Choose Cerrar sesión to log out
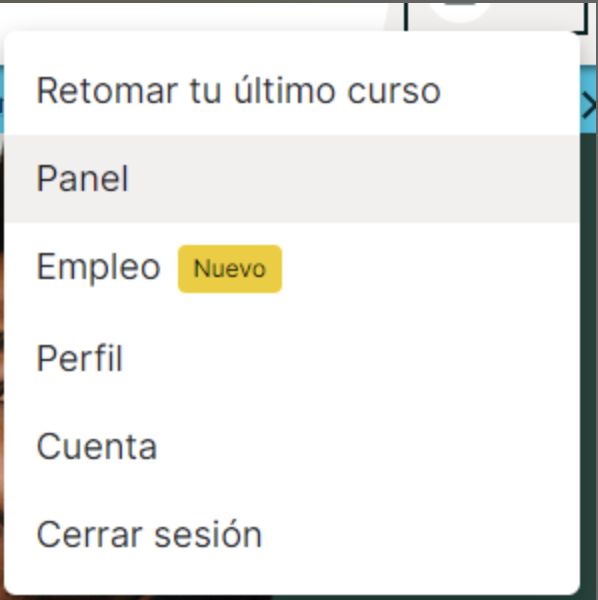Viewport: 598px width, 600px height. tap(292, 535)
